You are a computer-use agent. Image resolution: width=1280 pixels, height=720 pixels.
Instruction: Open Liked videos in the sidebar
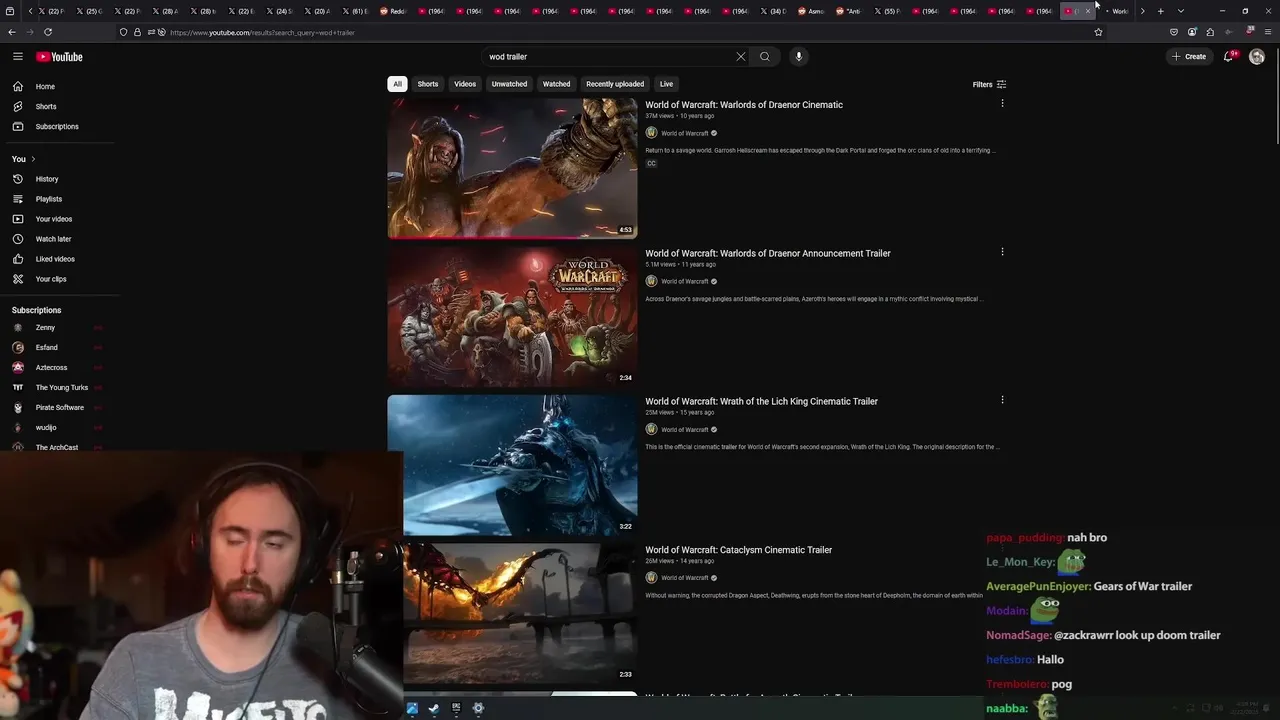58,259
